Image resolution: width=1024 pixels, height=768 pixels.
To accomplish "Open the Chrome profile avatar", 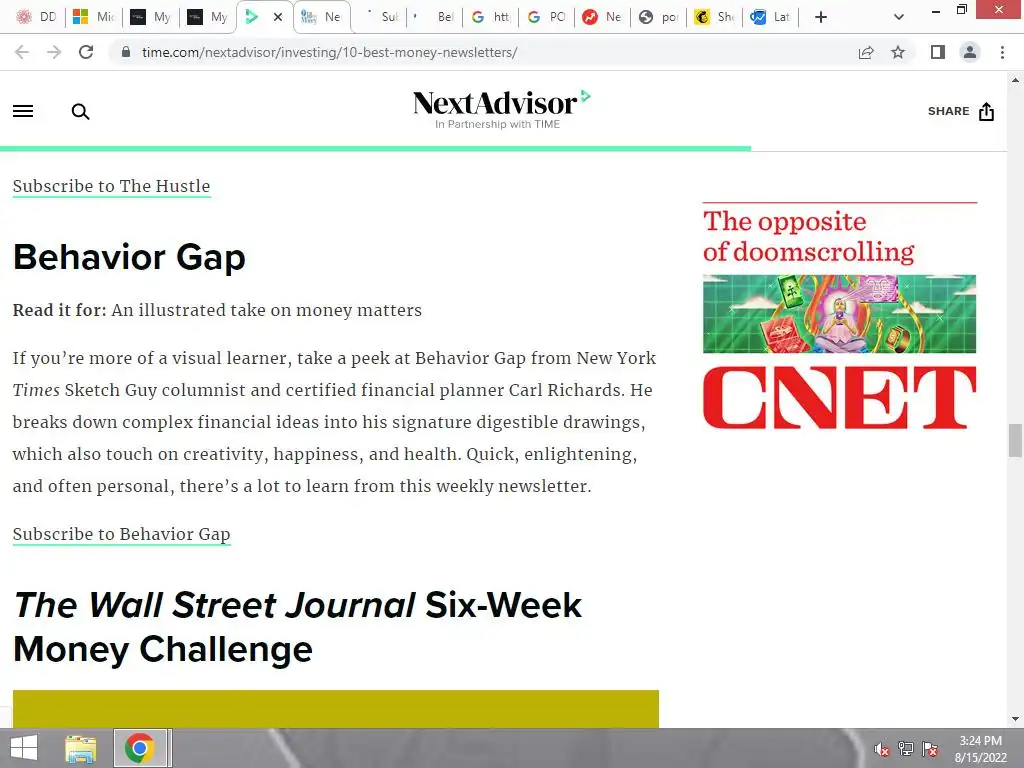I will (970, 52).
